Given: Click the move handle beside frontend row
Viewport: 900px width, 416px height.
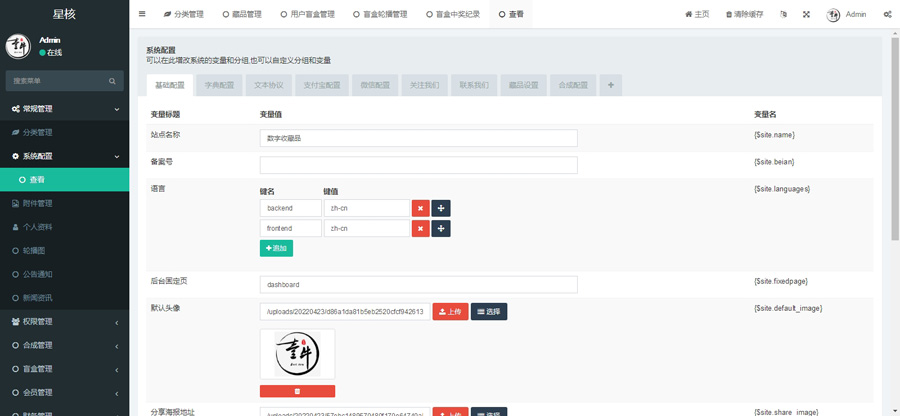Looking at the screenshot, I should pyautogui.click(x=441, y=229).
